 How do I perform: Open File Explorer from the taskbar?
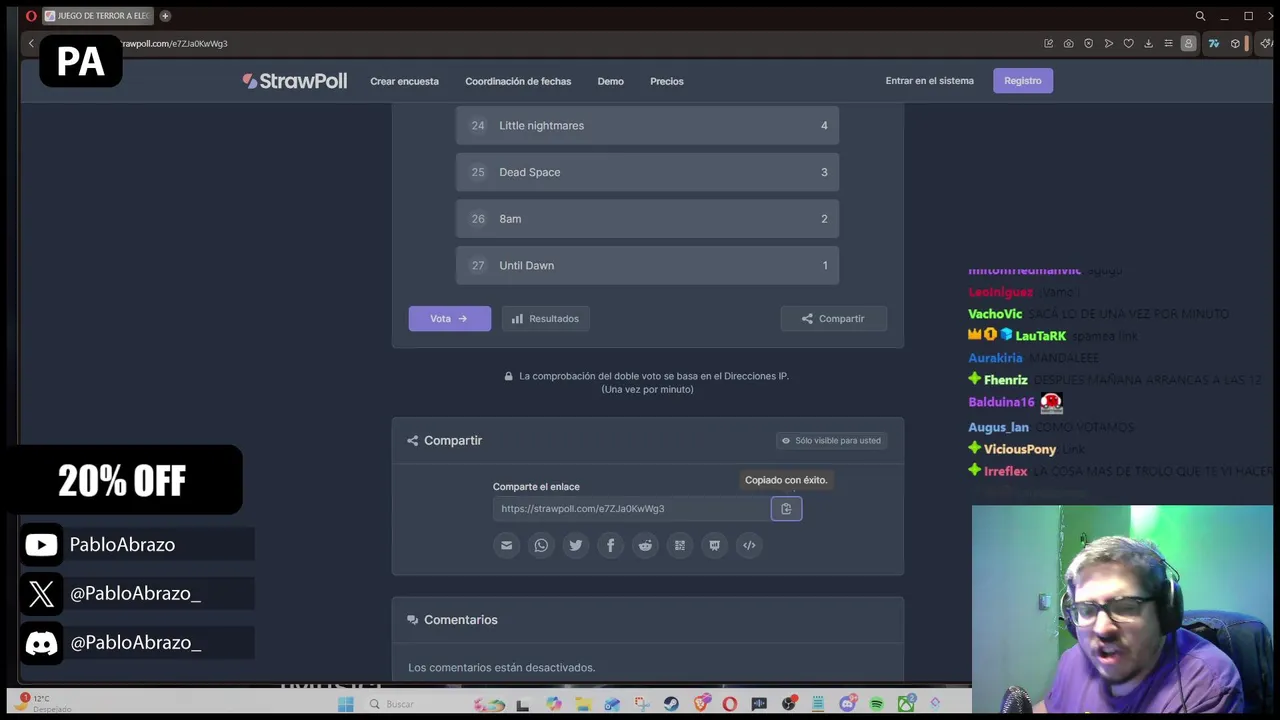coord(583,704)
